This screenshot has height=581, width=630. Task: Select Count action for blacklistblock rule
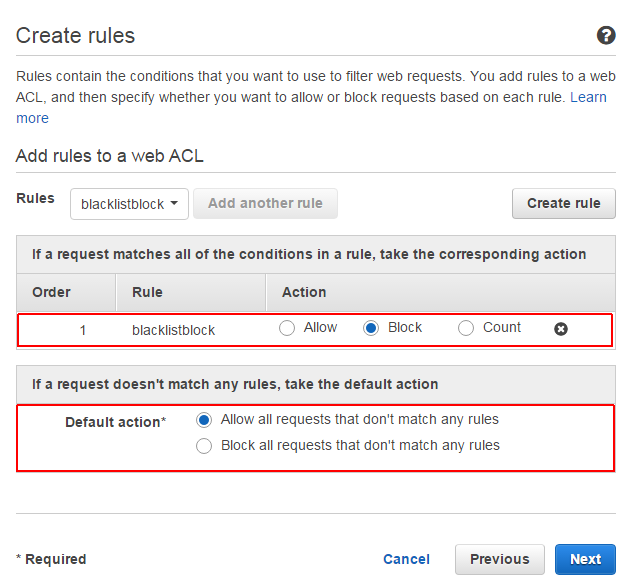[466, 328]
